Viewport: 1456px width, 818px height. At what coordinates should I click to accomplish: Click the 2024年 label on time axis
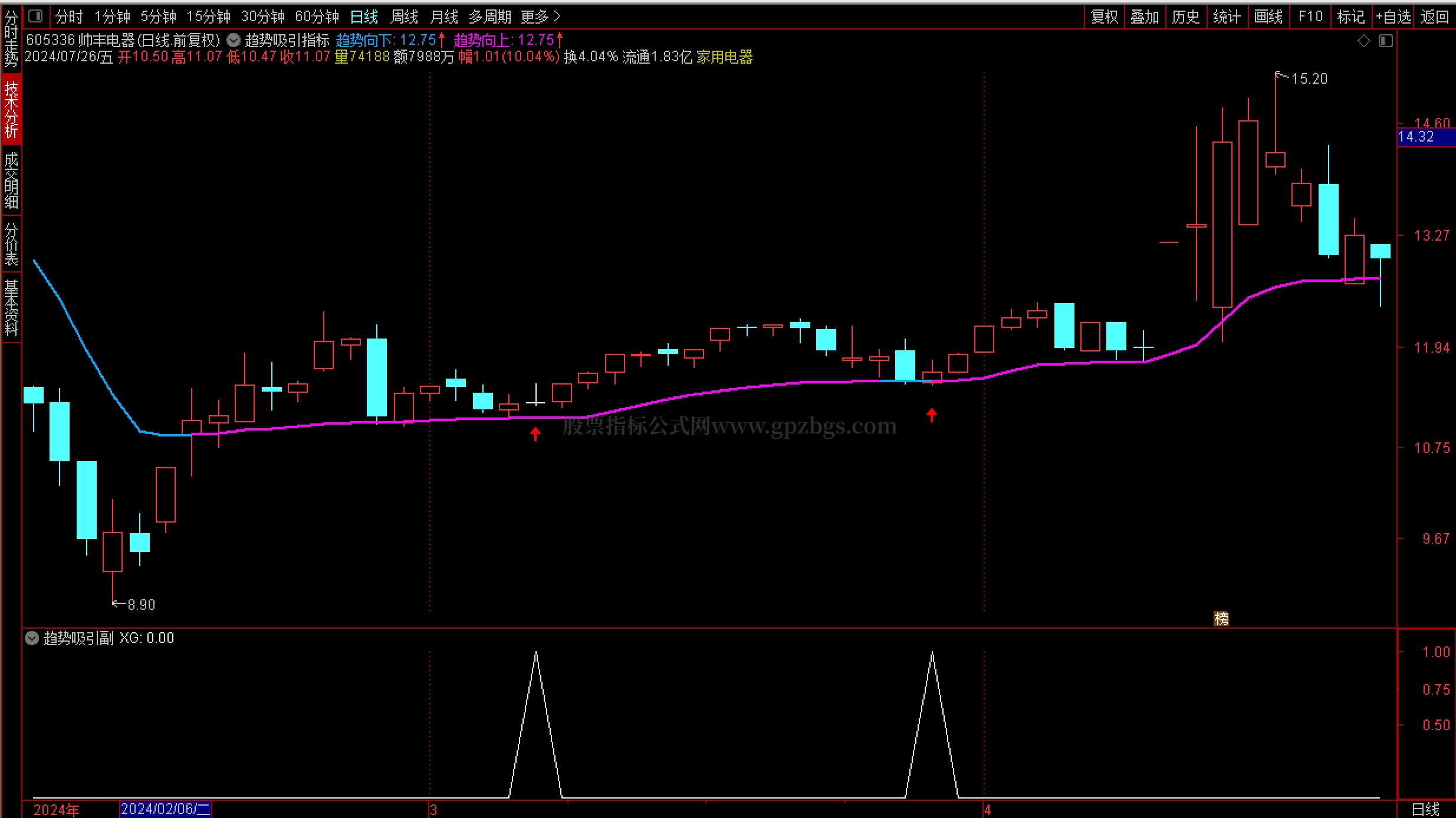pos(57,810)
